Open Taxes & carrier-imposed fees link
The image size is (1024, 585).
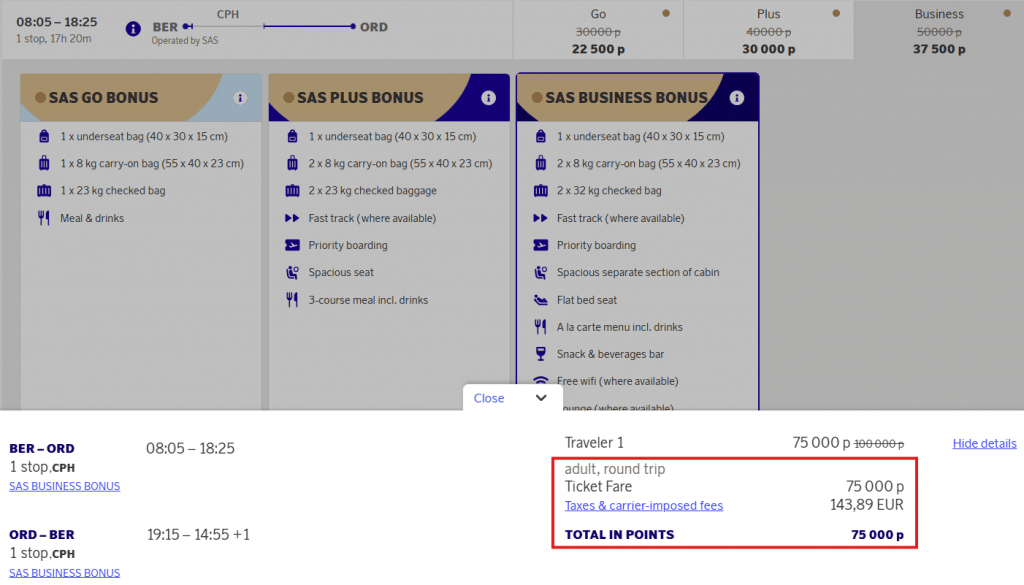[x=643, y=505]
